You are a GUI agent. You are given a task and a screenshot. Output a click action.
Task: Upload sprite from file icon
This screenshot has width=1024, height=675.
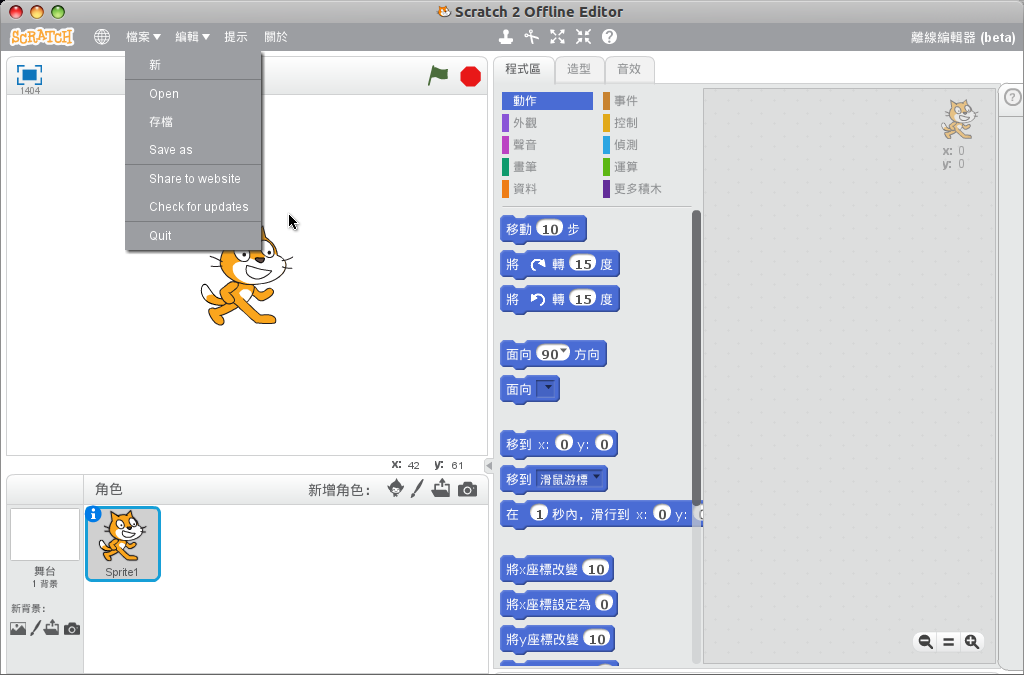pyautogui.click(x=441, y=488)
